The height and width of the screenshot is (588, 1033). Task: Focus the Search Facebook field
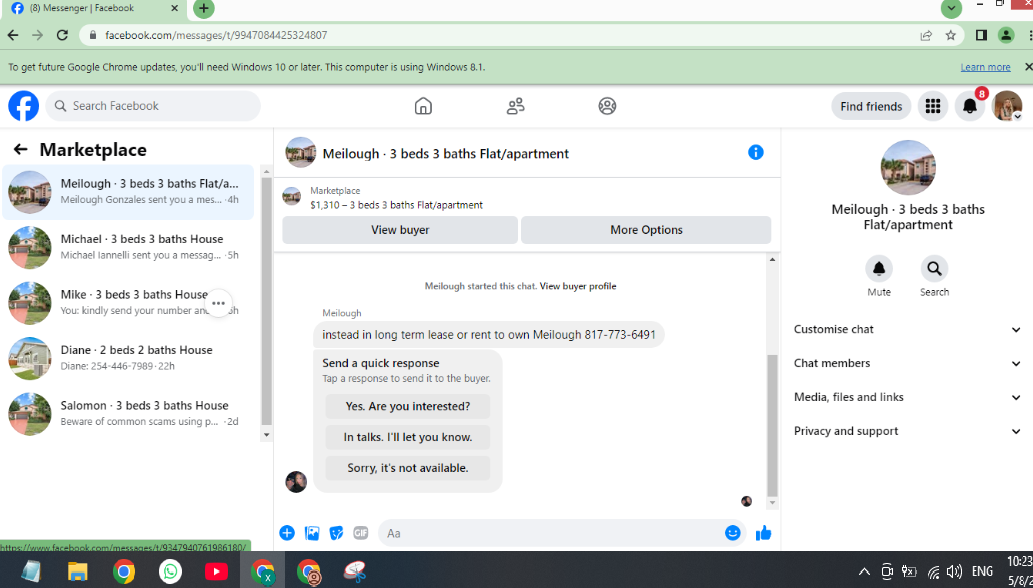point(153,106)
